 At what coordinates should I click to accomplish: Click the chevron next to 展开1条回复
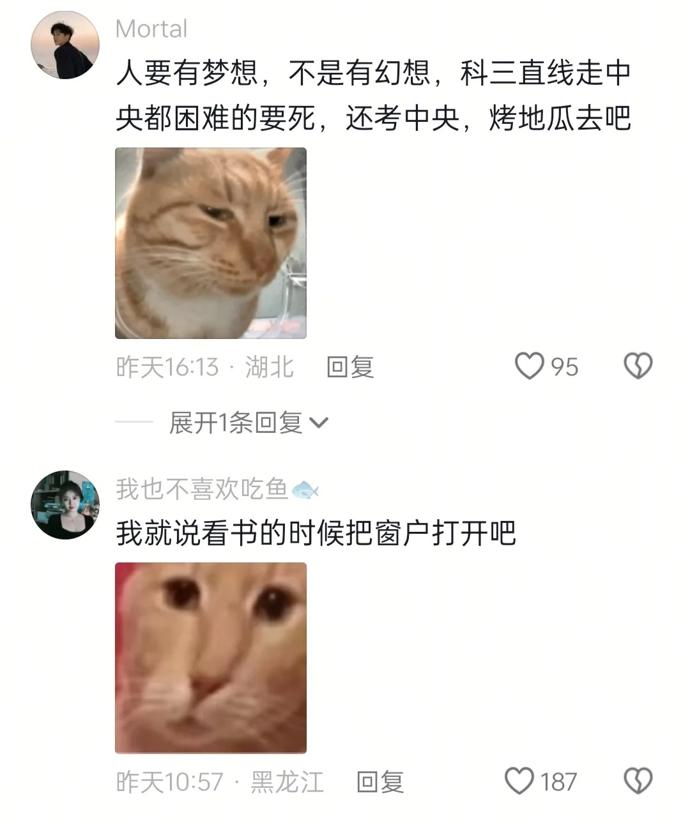319,423
